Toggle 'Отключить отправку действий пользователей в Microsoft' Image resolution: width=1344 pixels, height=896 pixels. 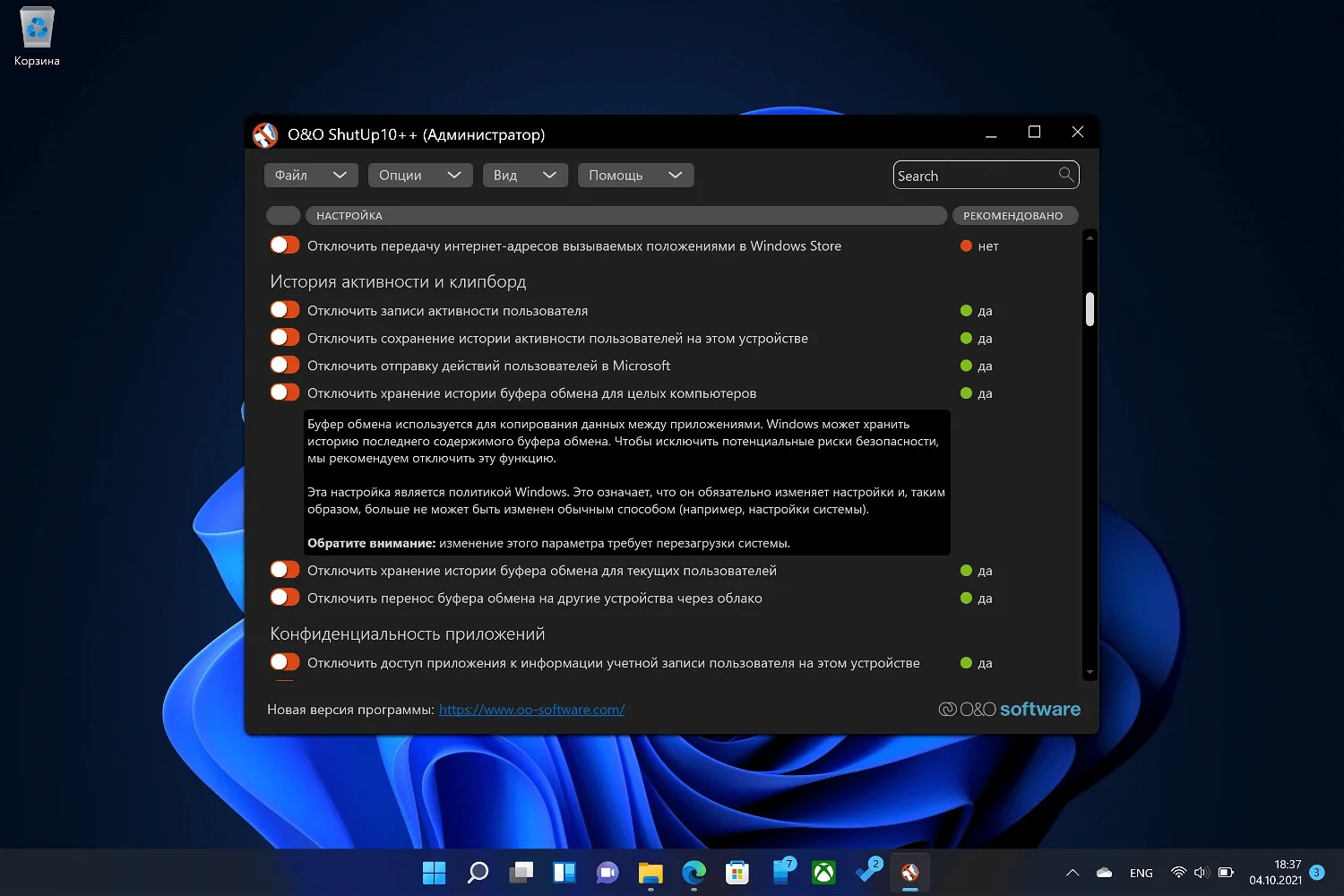[285, 365]
